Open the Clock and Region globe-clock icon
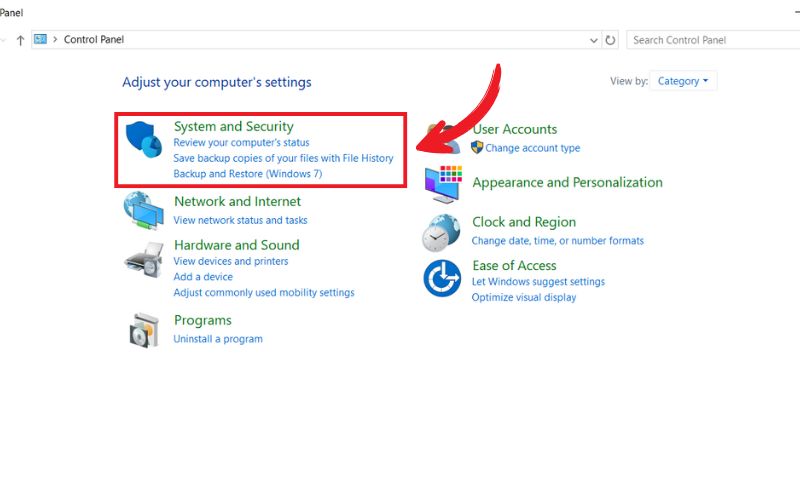 [441, 233]
